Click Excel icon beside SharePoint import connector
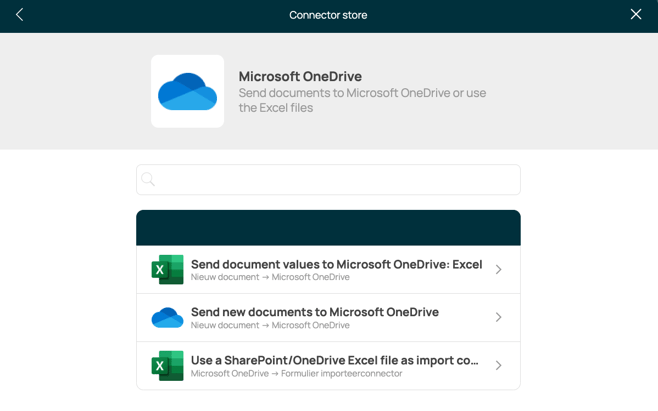Screen dimensions: 658x411 (x=167, y=366)
